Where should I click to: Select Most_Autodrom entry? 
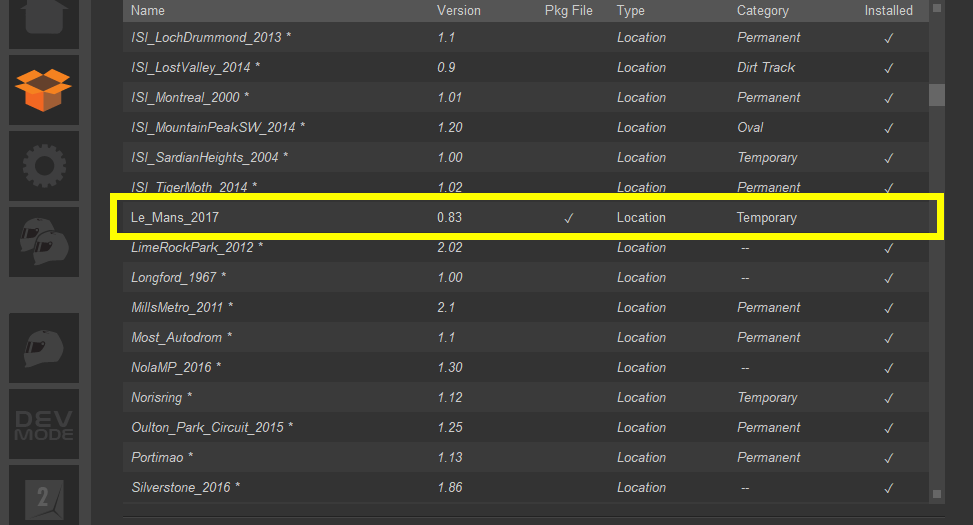[526, 337]
